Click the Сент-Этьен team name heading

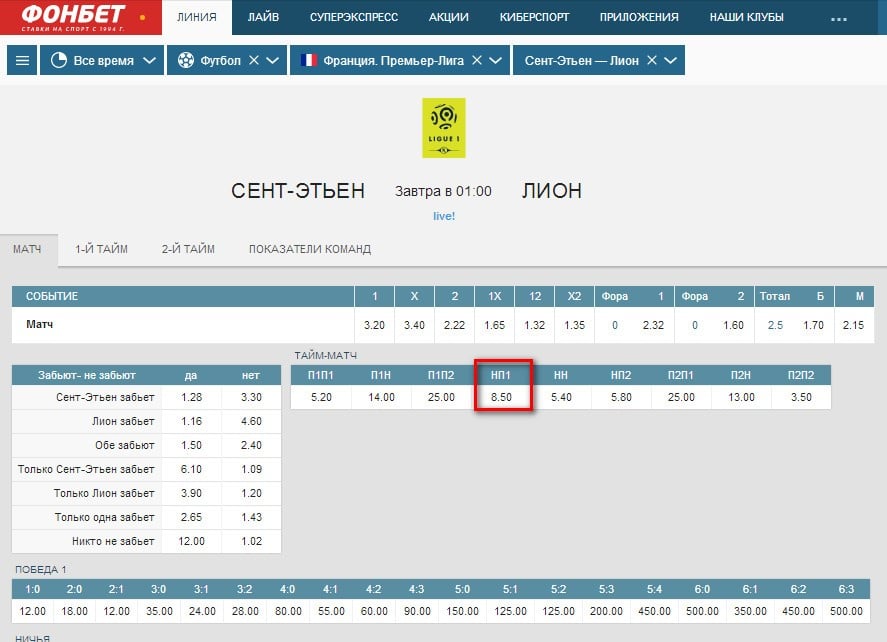[x=298, y=191]
